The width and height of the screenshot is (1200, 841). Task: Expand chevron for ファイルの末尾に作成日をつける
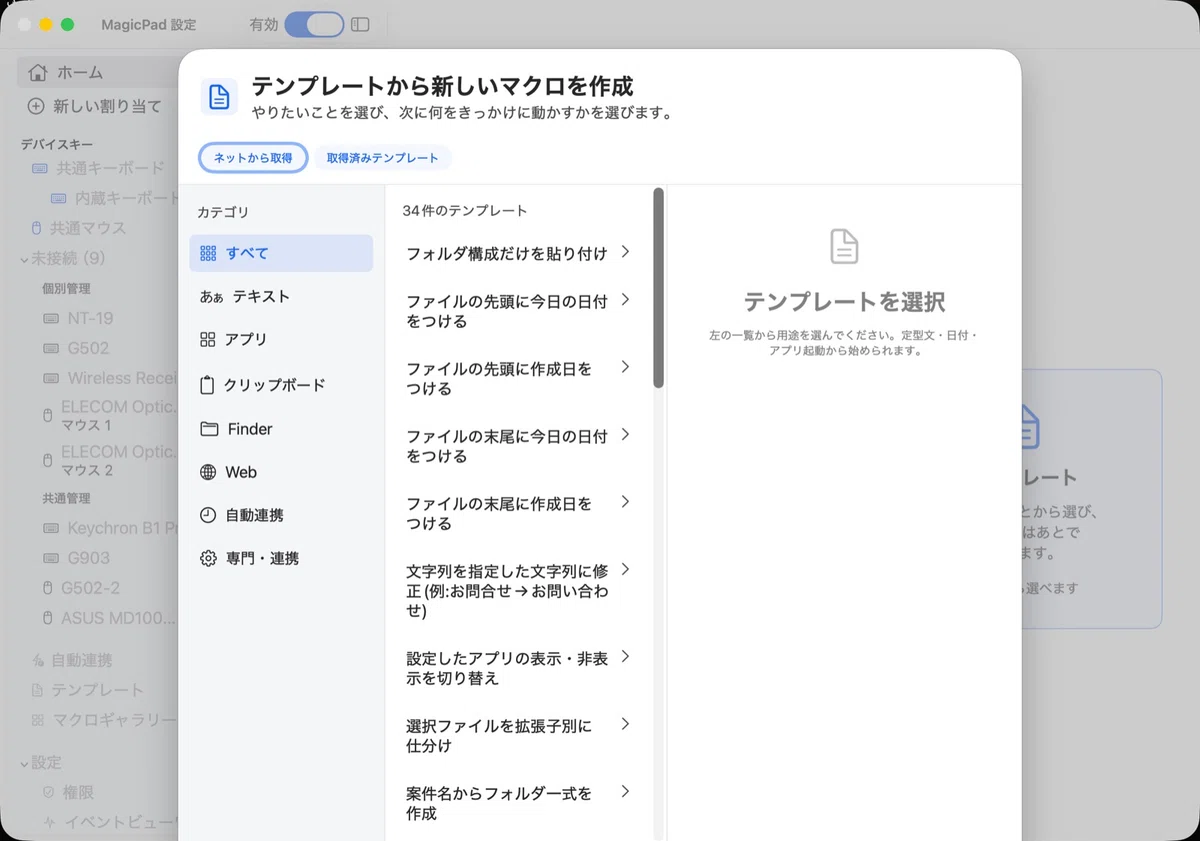click(625, 501)
